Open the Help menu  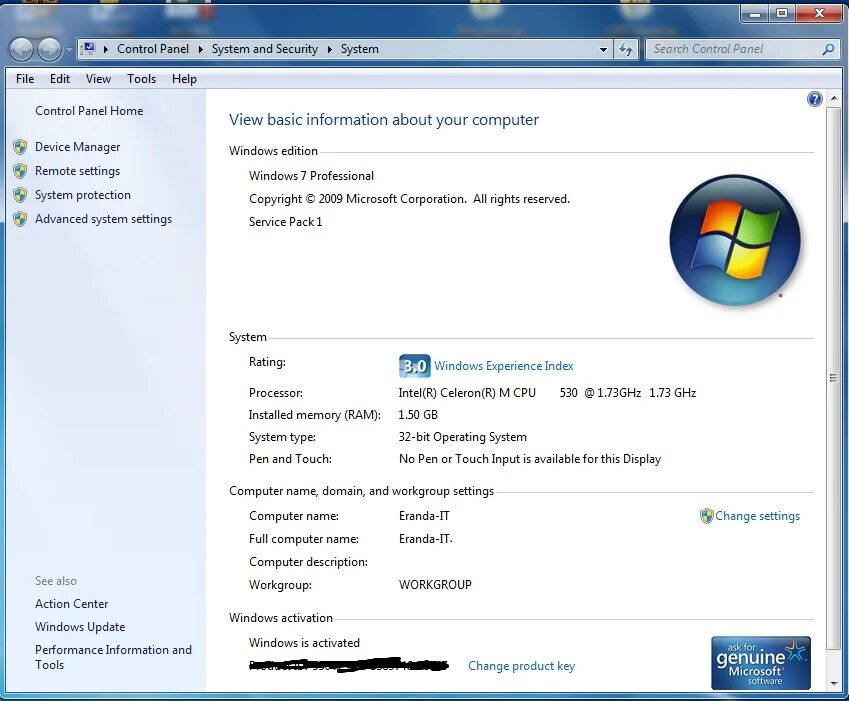[x=184, y=79]
